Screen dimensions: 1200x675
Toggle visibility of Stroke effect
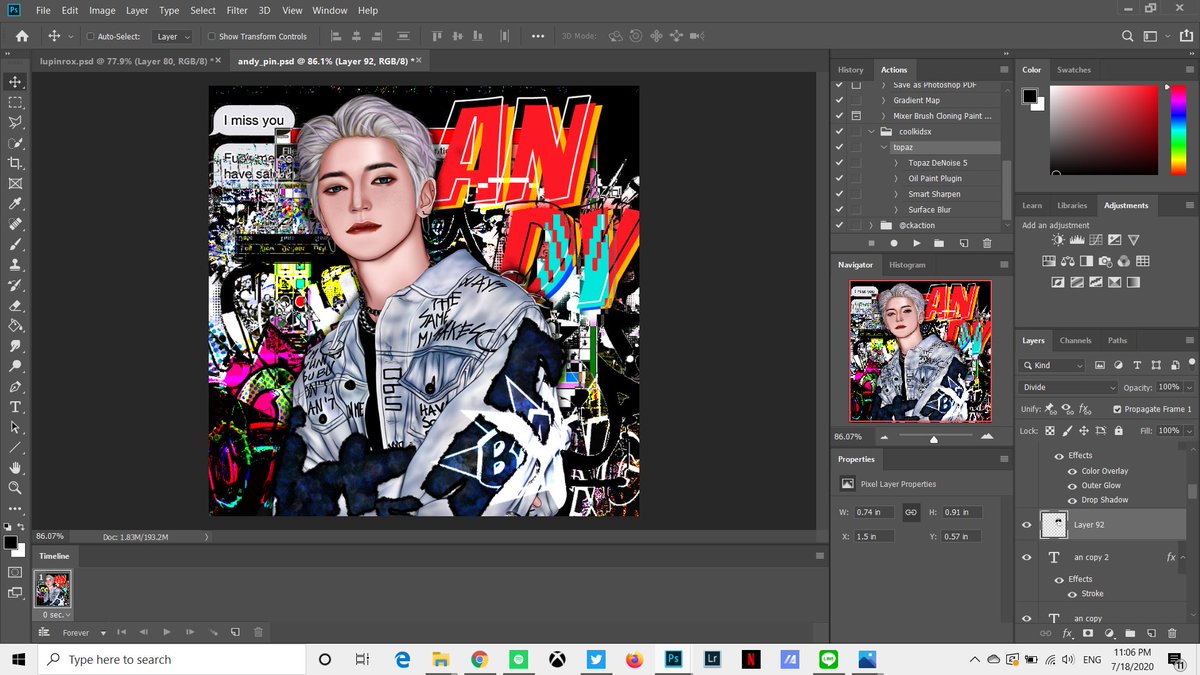tap(1072, 594)
